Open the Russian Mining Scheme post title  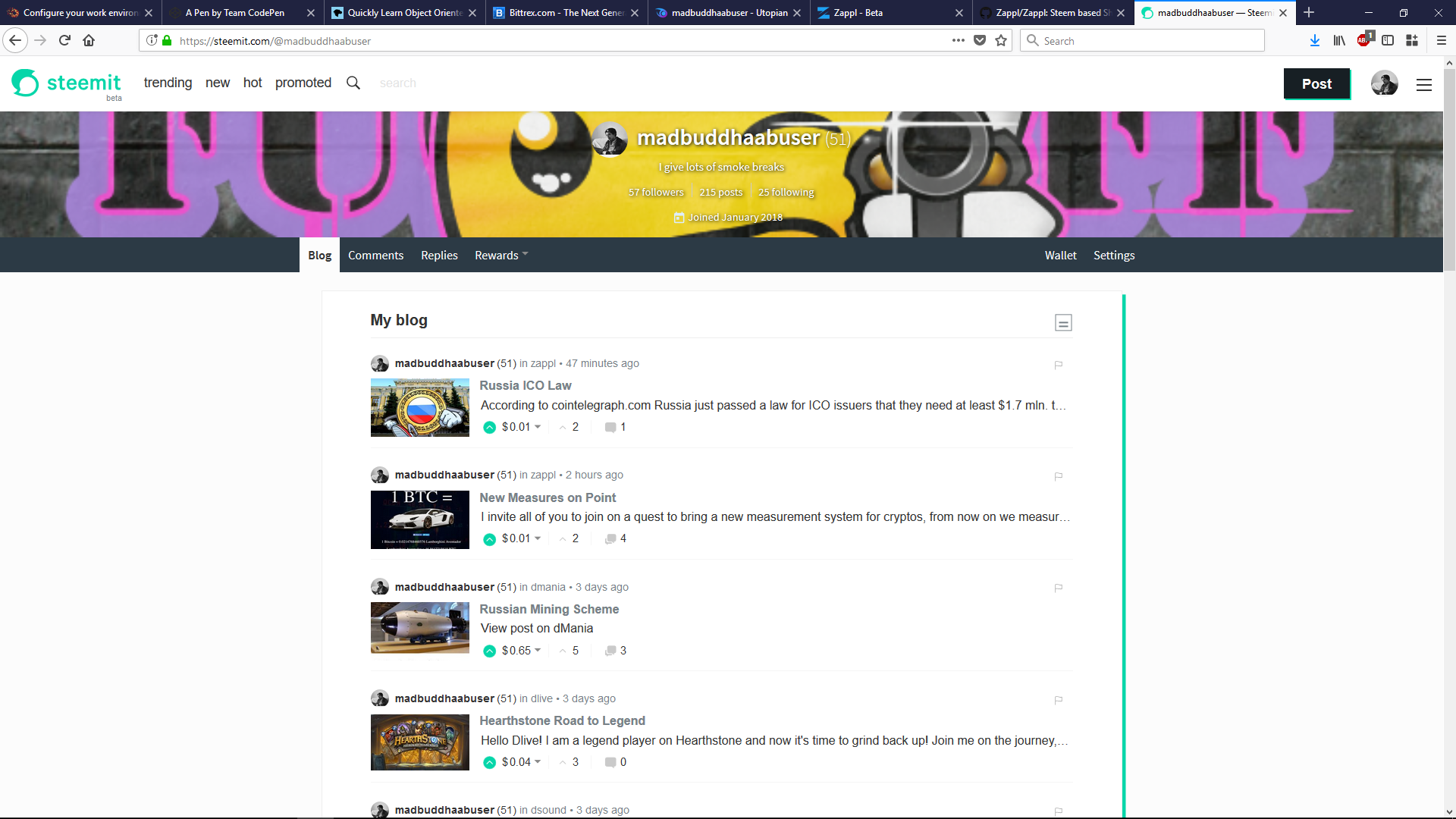click(x=548, y=609)
